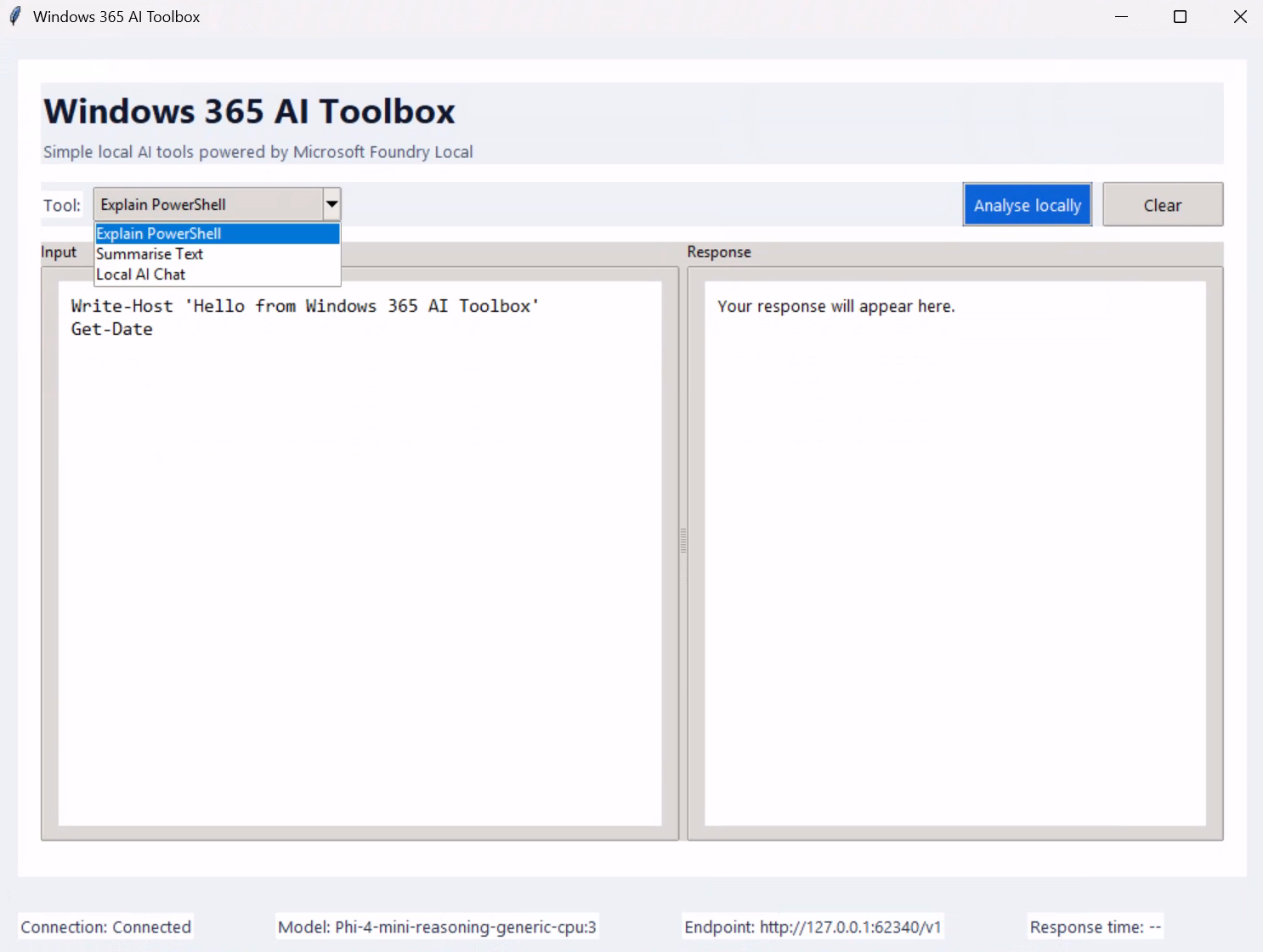The image size is (1263, 952).
Task: Click the Endpoint http://127.0.0.1:62340/v1 status
Action: (x=813, y=926)
